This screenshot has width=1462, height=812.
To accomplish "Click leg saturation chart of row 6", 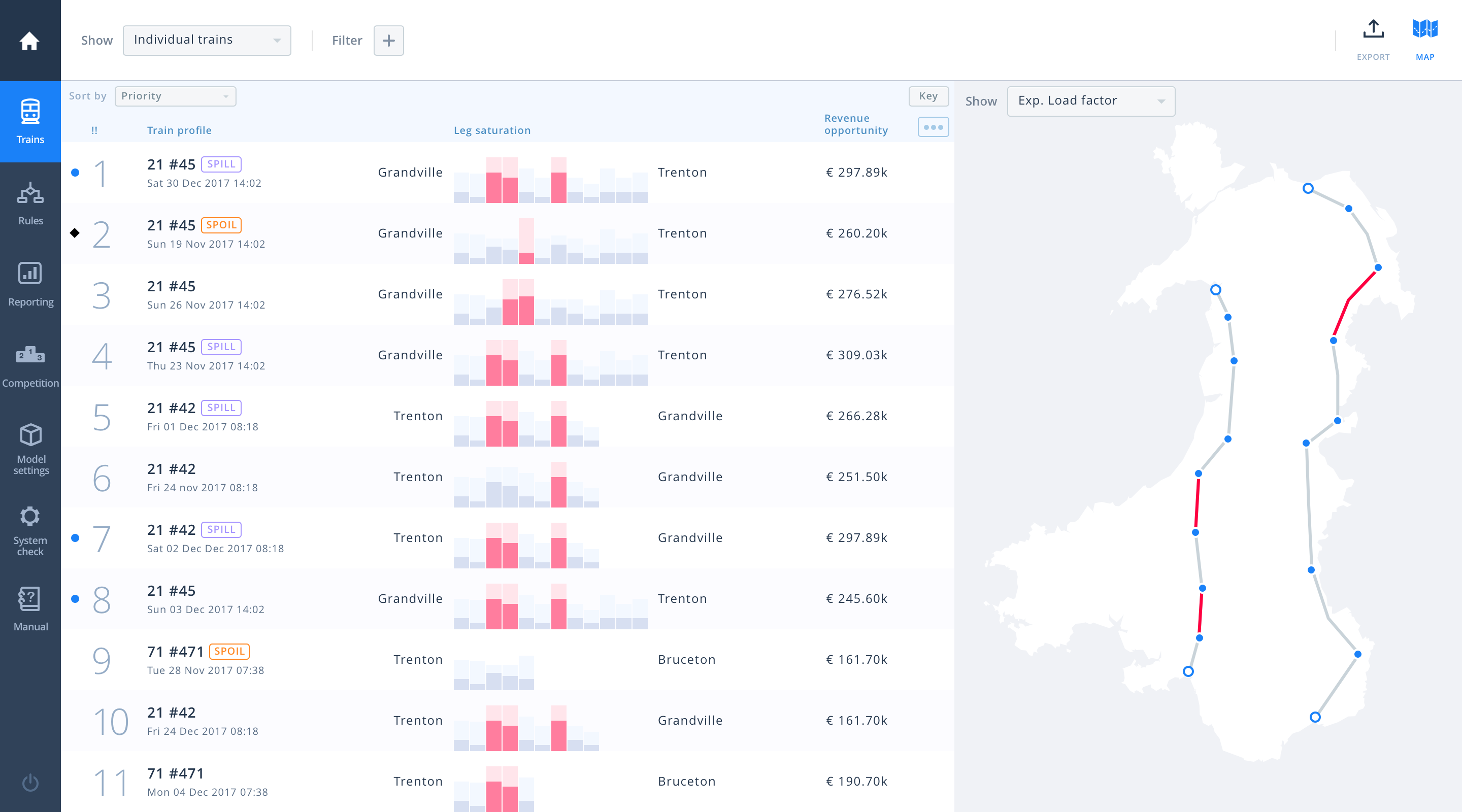I will pos(526,485).
